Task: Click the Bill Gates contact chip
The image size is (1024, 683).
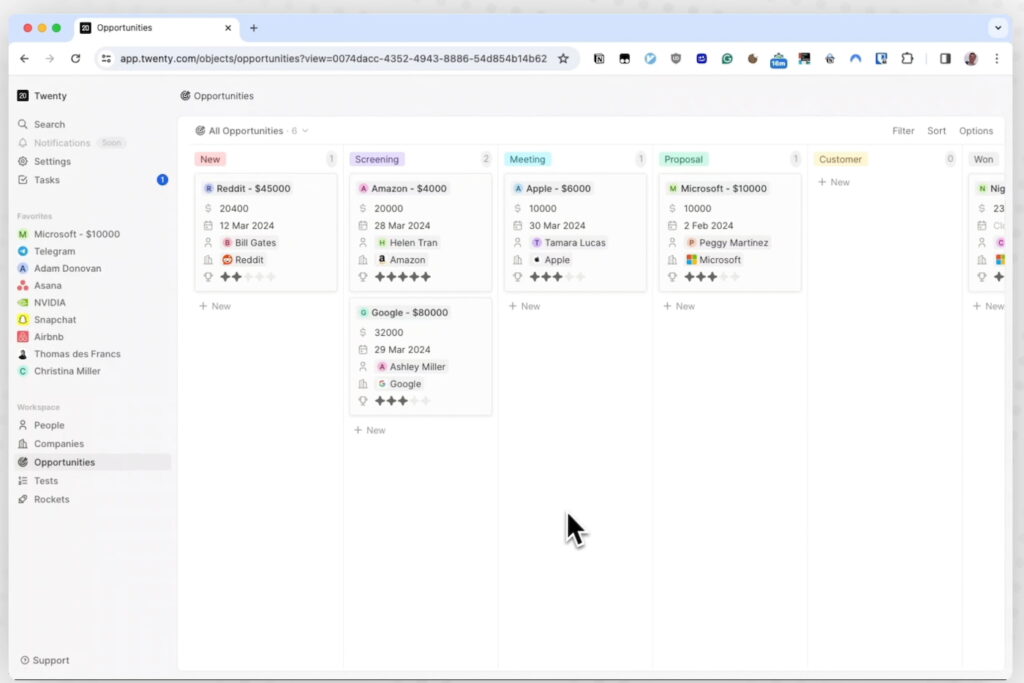Action: 249,243
